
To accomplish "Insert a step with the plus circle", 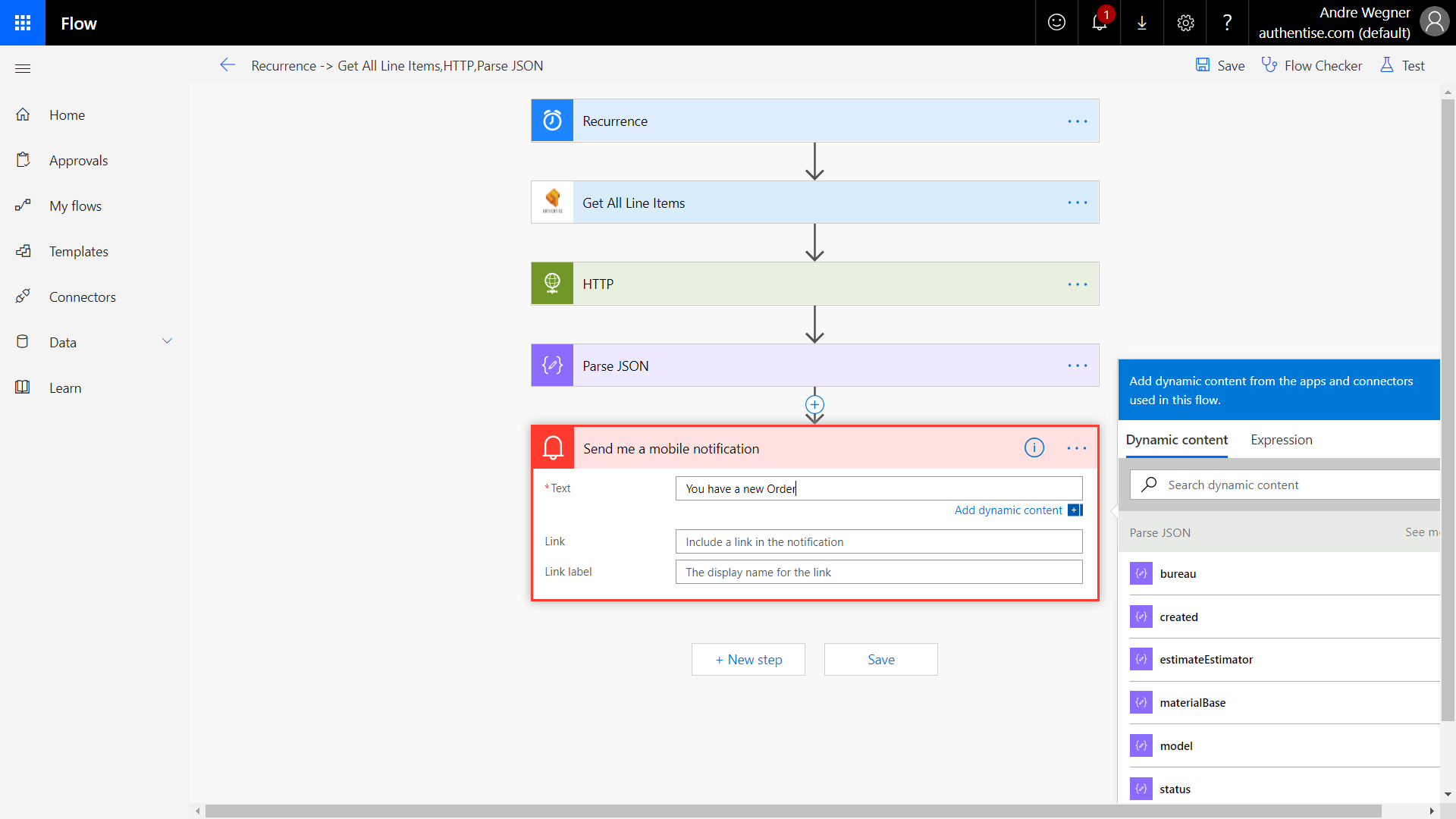I will [x=814, y=404].
